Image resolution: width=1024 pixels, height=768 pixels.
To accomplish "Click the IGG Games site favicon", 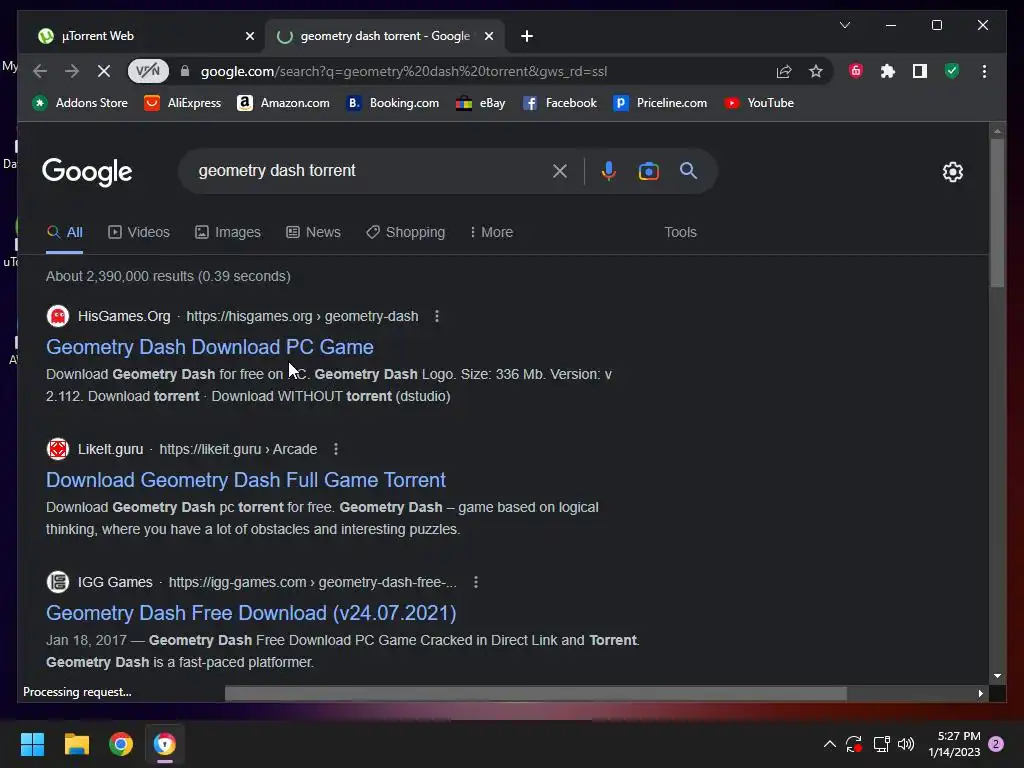I will (57, 582).
